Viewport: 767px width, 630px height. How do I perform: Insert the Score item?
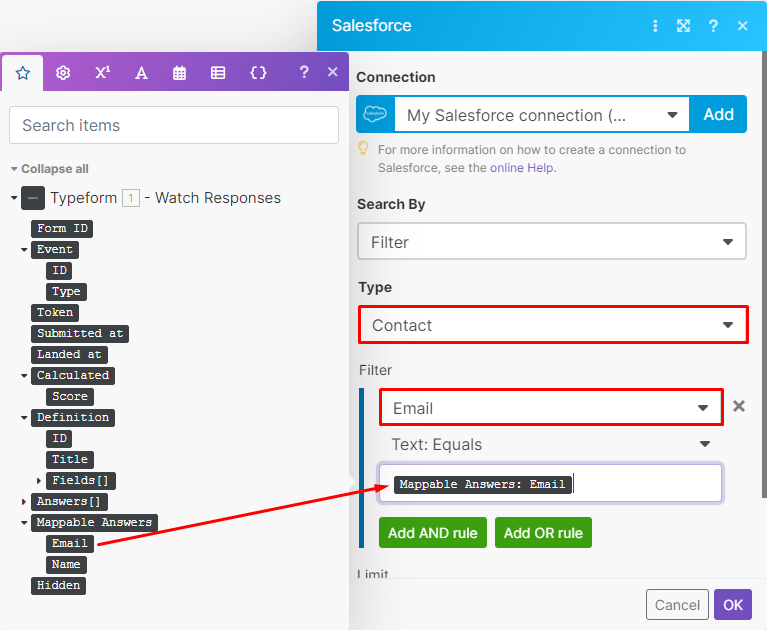tap(70, 397)
